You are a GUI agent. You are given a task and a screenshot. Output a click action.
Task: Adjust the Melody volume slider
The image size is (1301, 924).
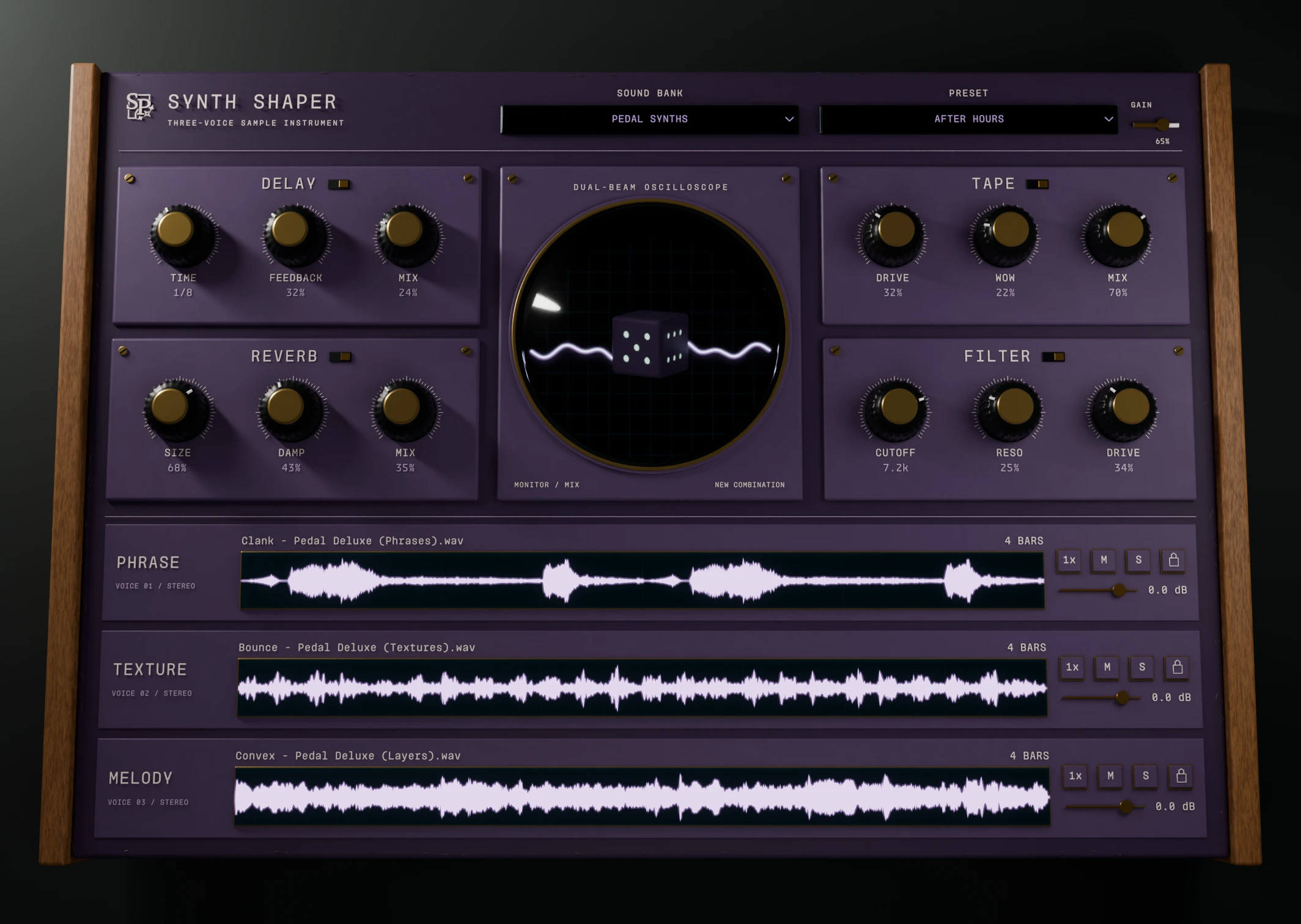[x=1105, y=807]
